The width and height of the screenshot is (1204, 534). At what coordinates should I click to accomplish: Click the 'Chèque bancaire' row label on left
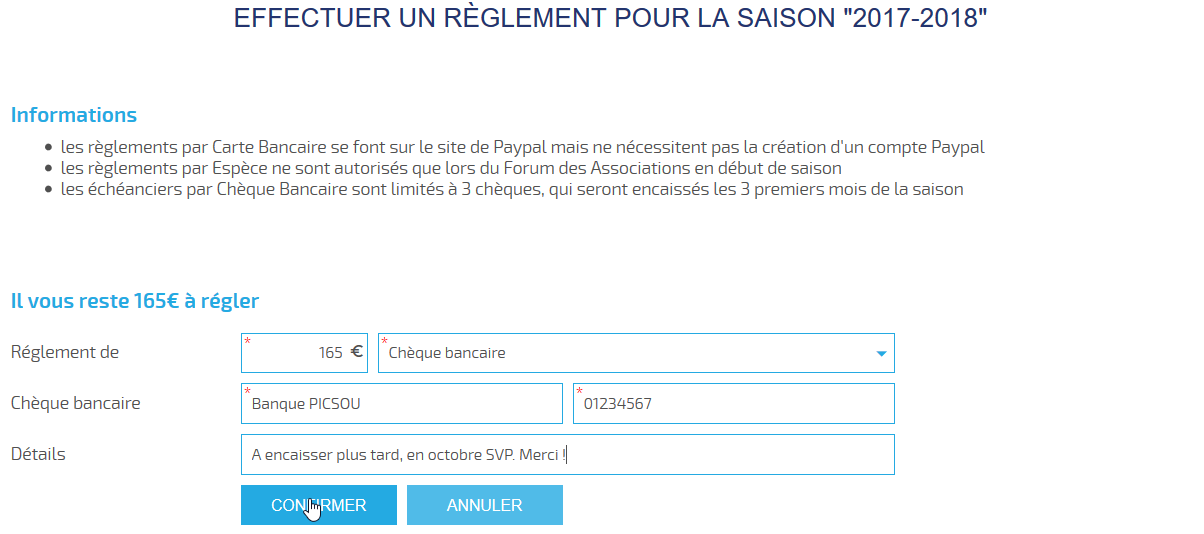point(76,403)
